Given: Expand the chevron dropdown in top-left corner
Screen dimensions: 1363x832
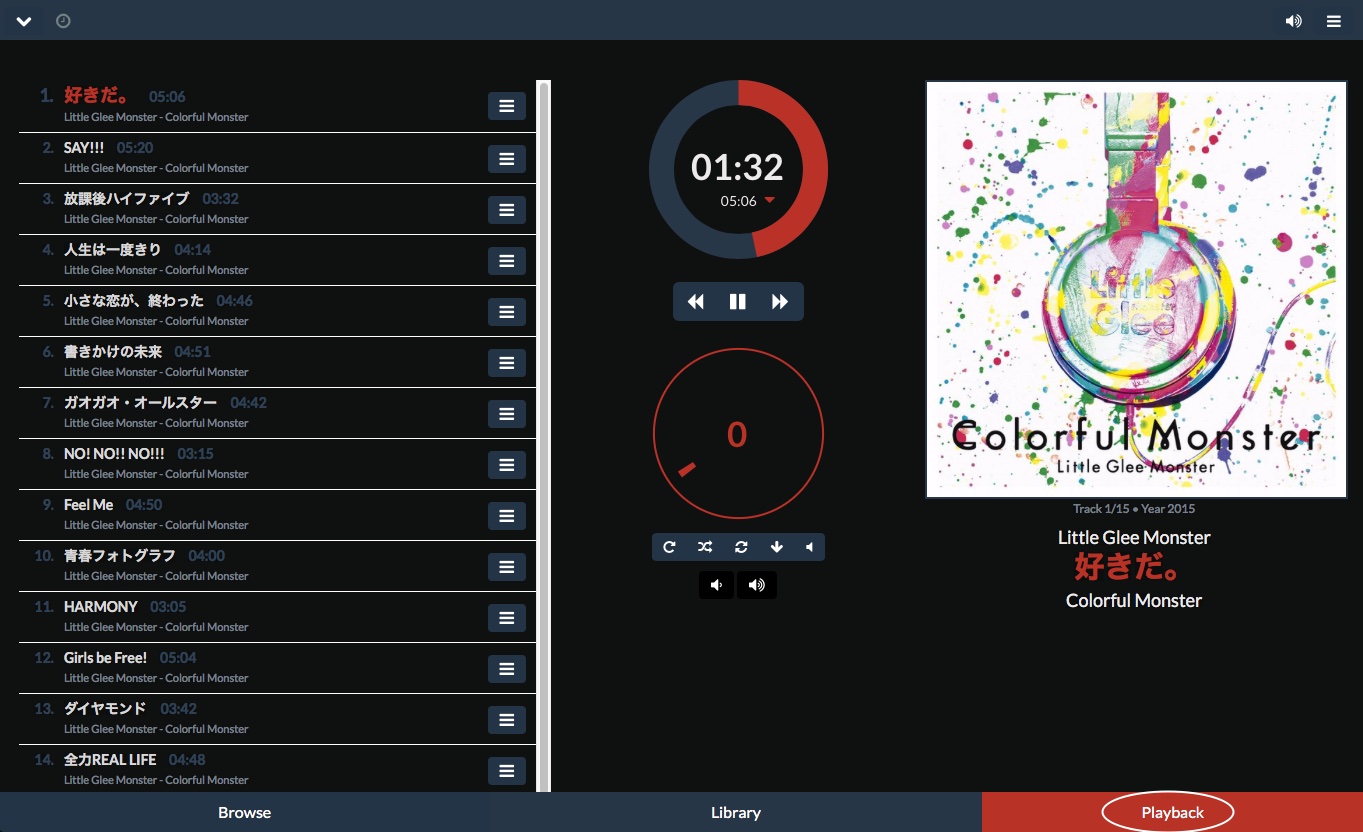Looking at the screenshot, I should [x=24, y=20].
